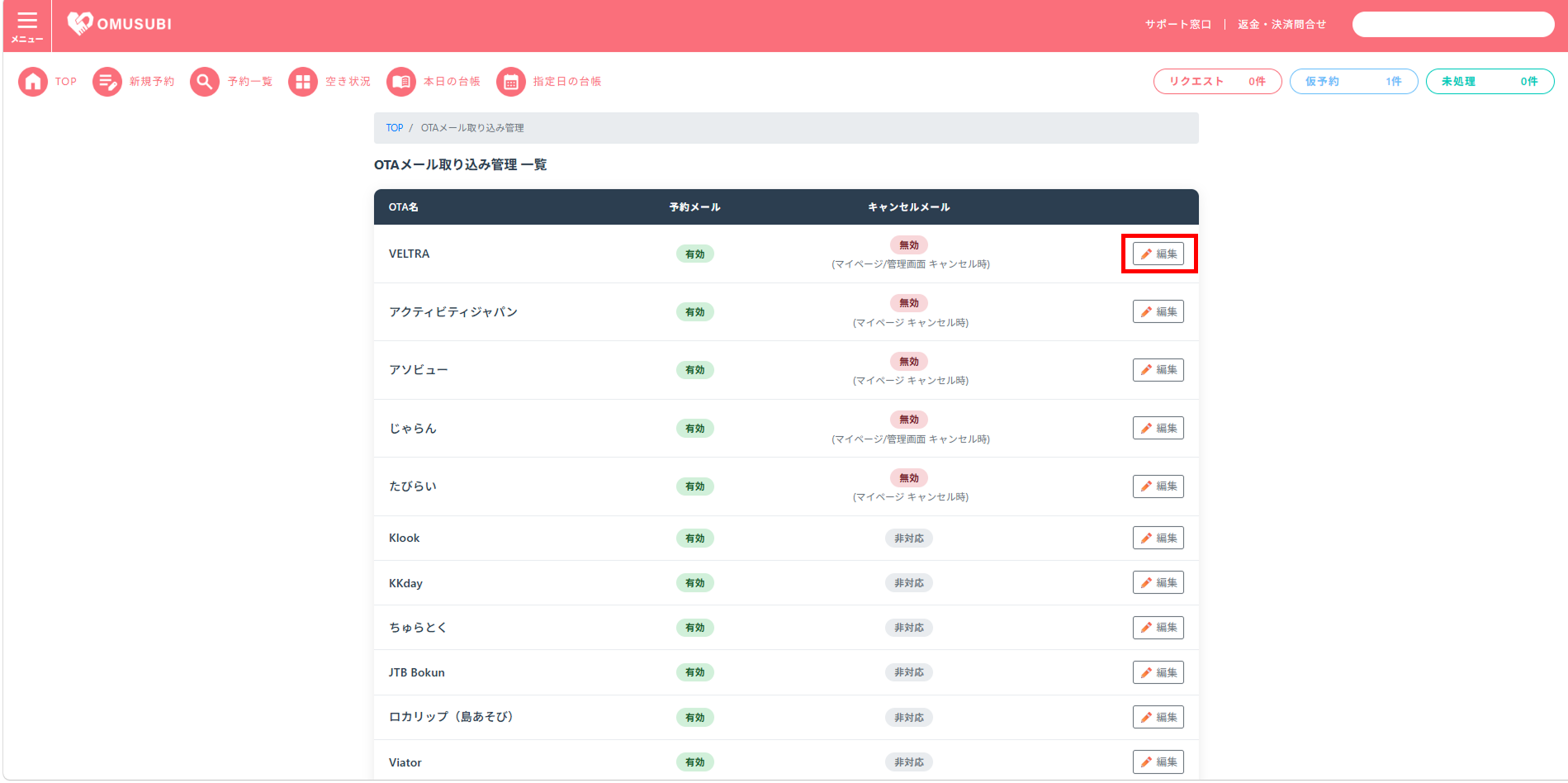Click the OTAメール取り込み管理 一覧 heading
The height and width of the screenshot is (783, 1568).
(461, 165)
